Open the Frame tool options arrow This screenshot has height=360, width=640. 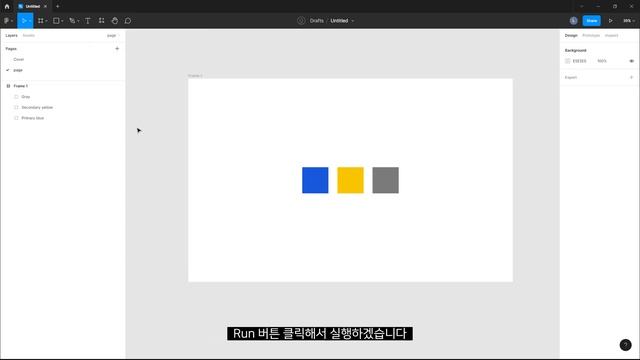(x=46, y=21)
